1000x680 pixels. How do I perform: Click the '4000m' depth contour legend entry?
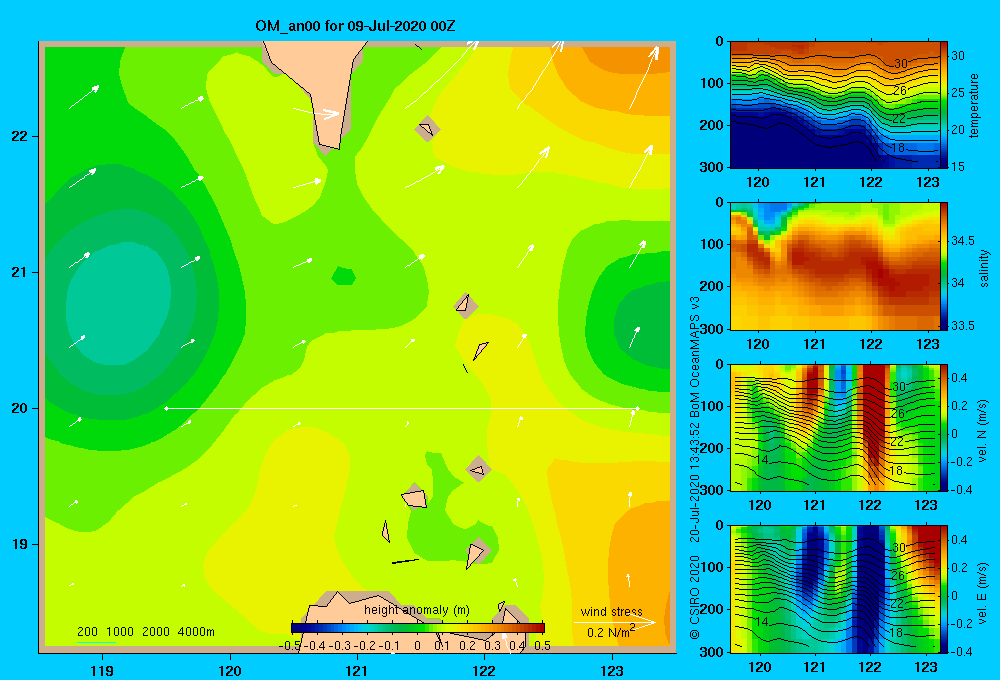tap(196, 632)
